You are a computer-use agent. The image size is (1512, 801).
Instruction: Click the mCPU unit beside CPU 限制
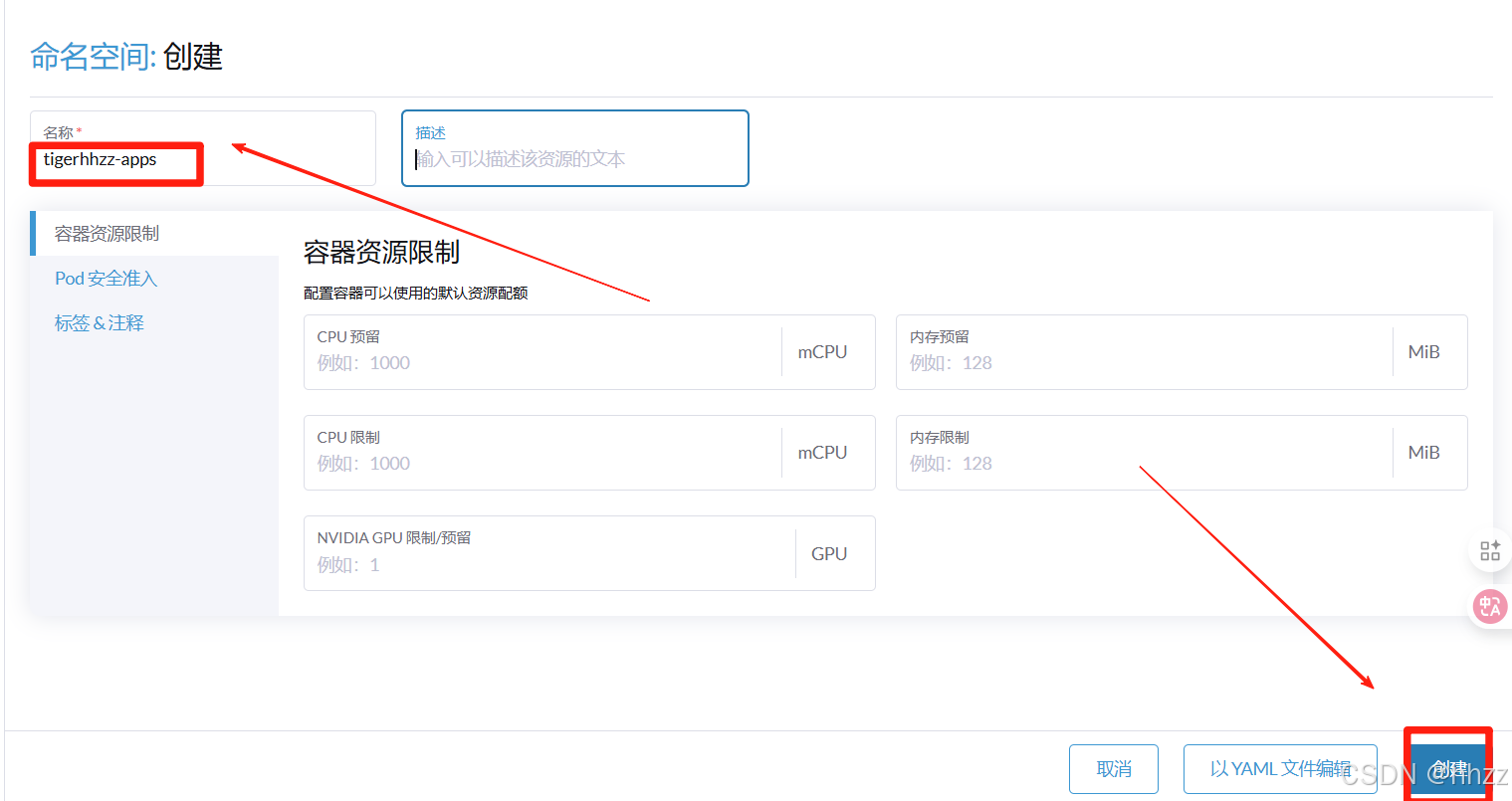tap(822, 453)
